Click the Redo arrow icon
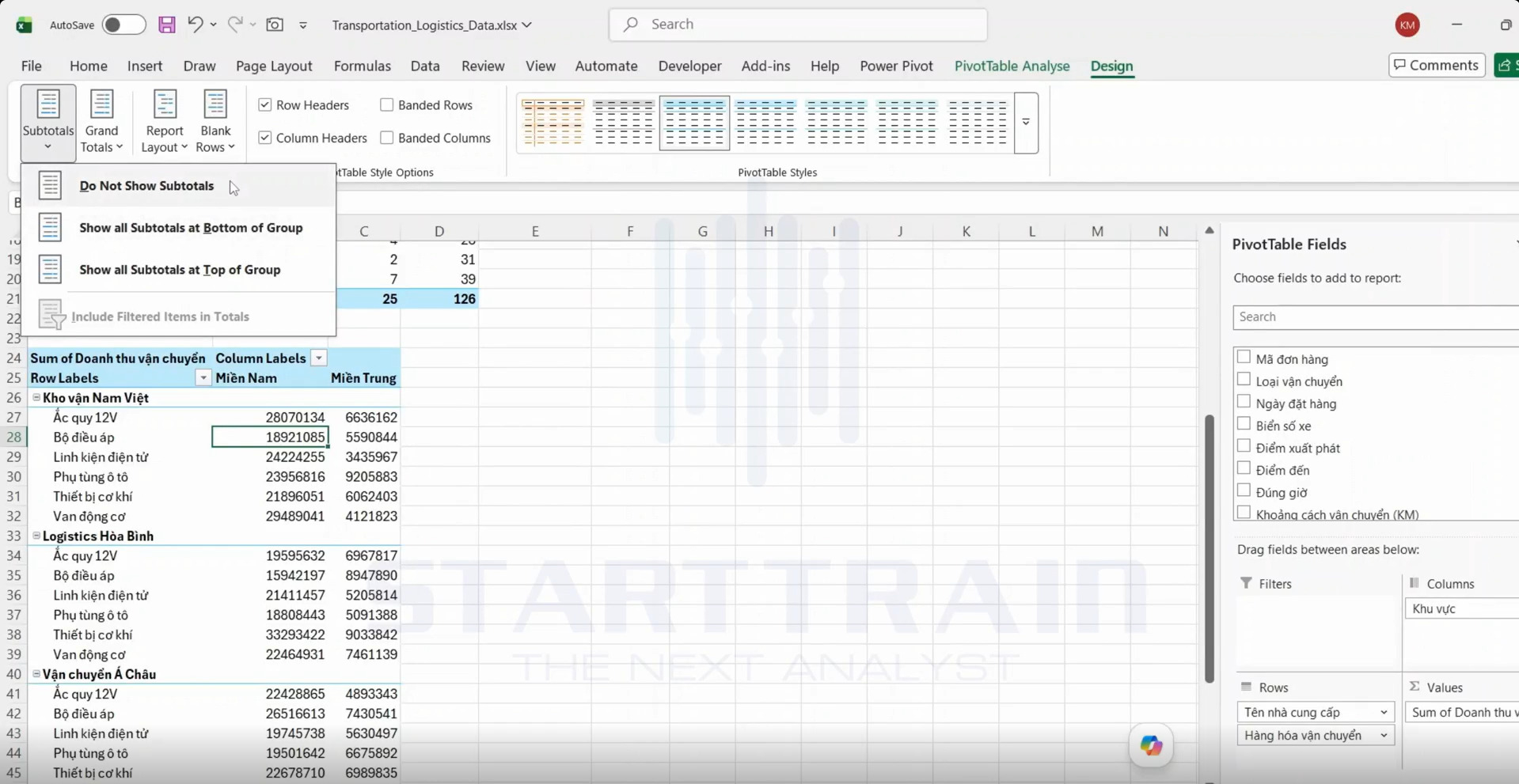This screenshot has height=784, width=1519. point(235,25)
